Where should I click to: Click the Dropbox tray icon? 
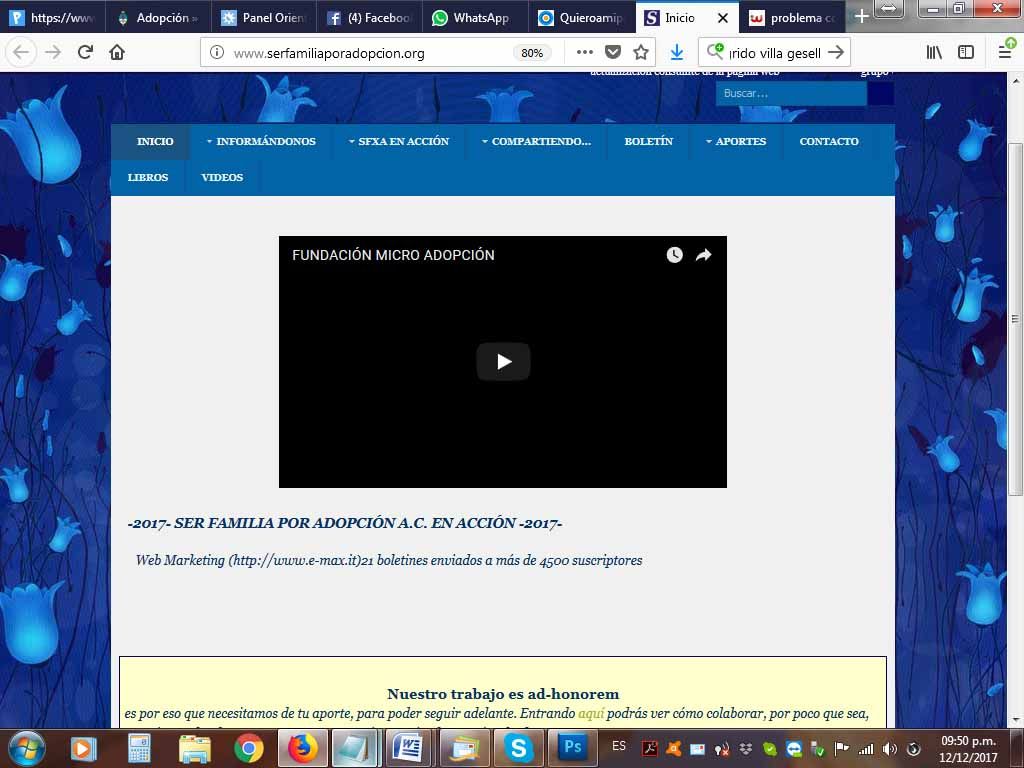coord(745,748)
